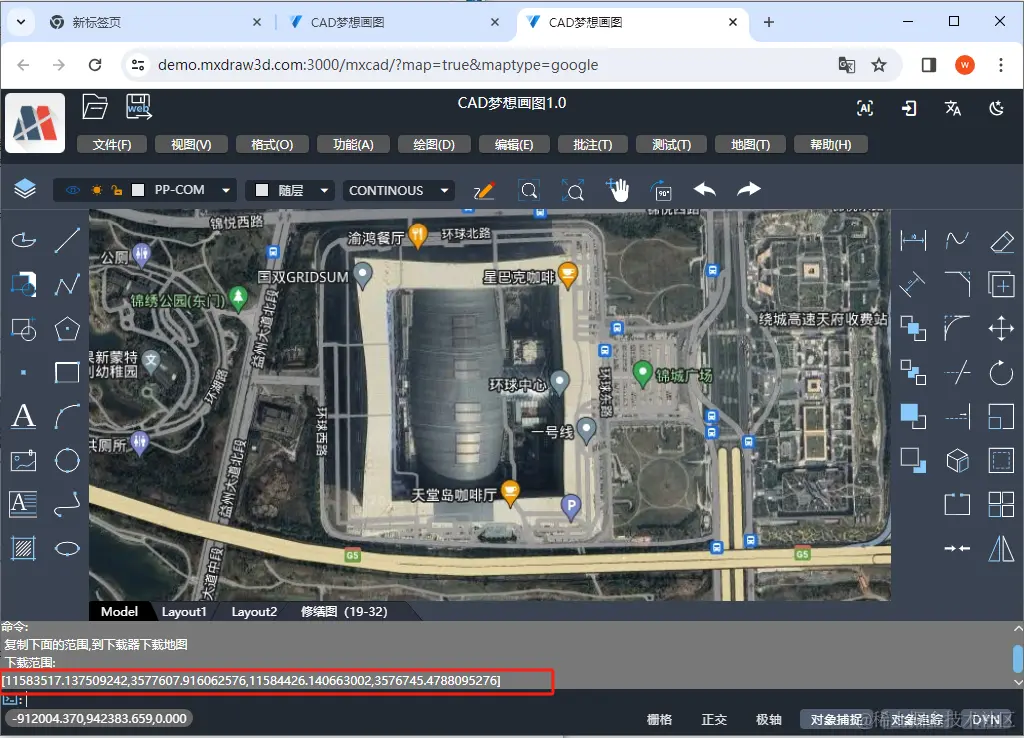The height and width of the screenshot is (738, 1024).
Task: Expand the PP-COM layer dropdown
Action: [x=226, y=190]
